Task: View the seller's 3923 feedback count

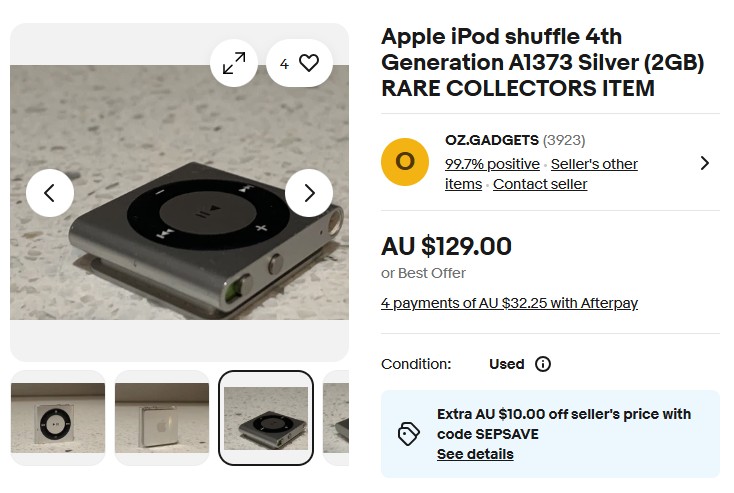Action: coord(564,140)
